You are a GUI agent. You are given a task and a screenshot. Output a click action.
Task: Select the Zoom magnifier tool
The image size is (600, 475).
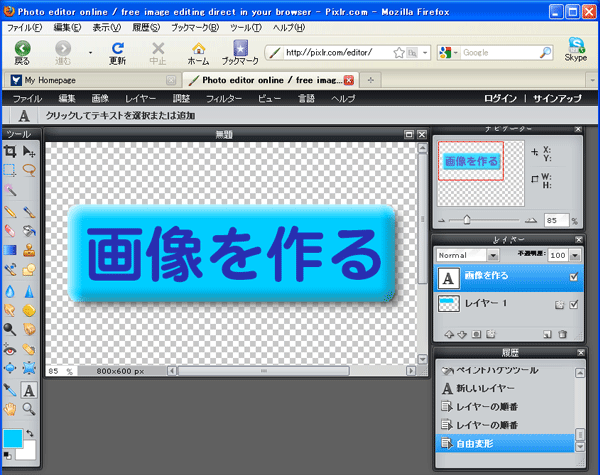pyautogui.click(x=29, y=409)
